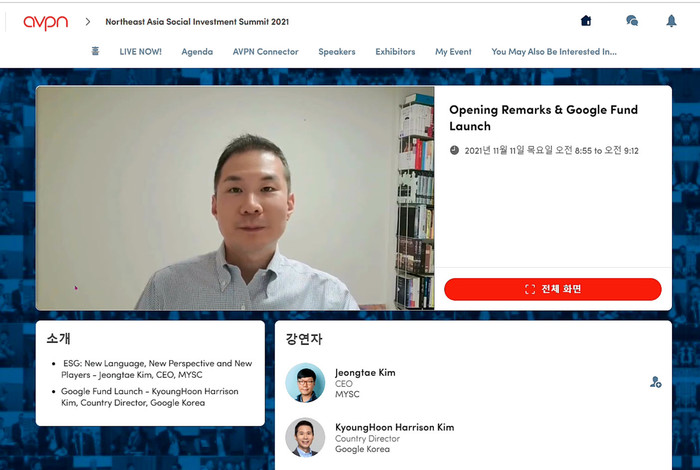Select the fullscreen icon on red button

pos(530,289)
